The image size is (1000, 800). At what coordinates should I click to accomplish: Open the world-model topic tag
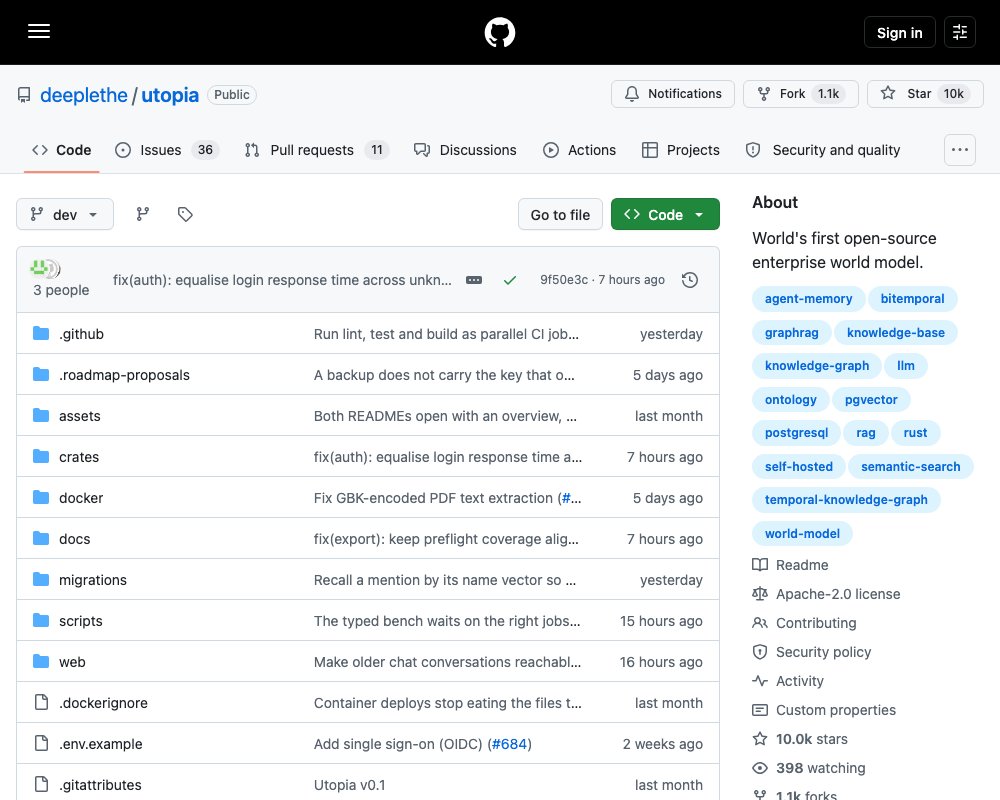(802, 533)
